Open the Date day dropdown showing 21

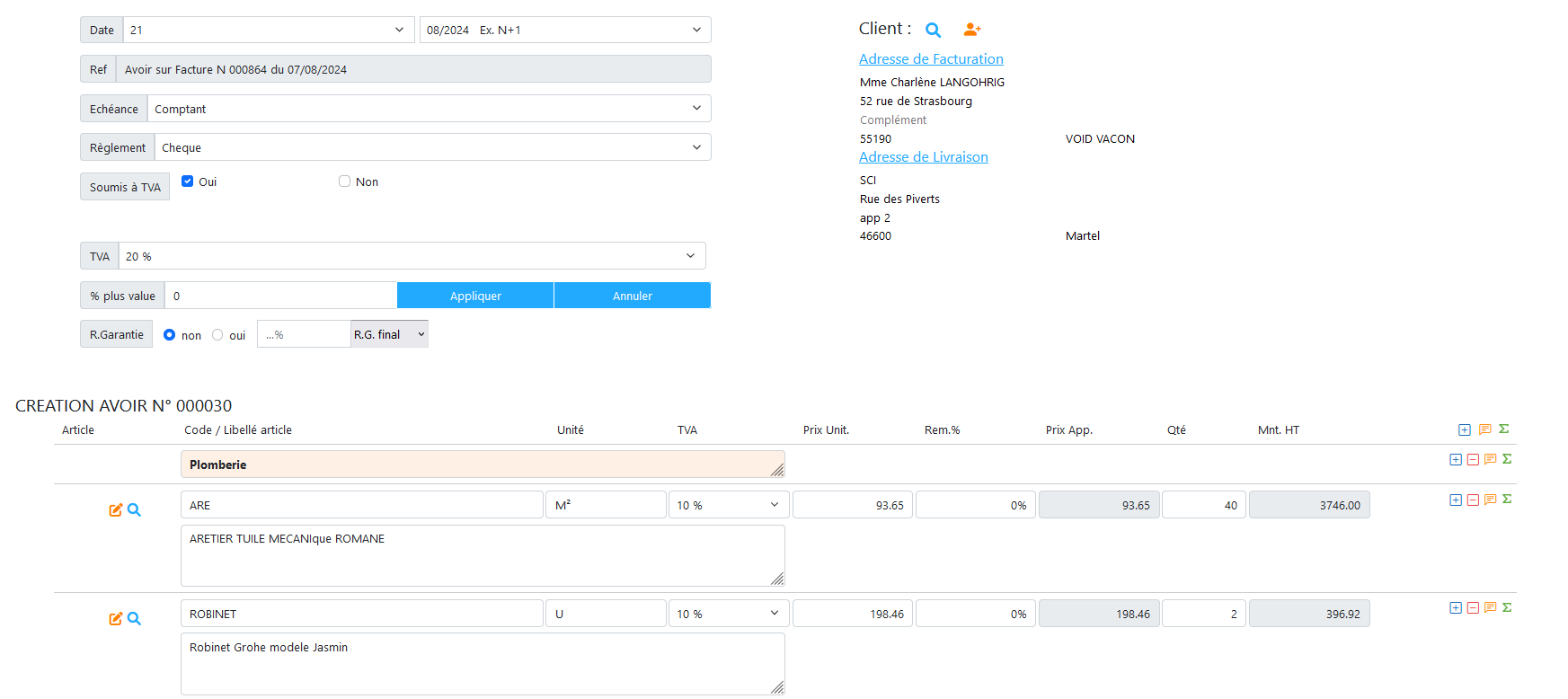(269, 30)
